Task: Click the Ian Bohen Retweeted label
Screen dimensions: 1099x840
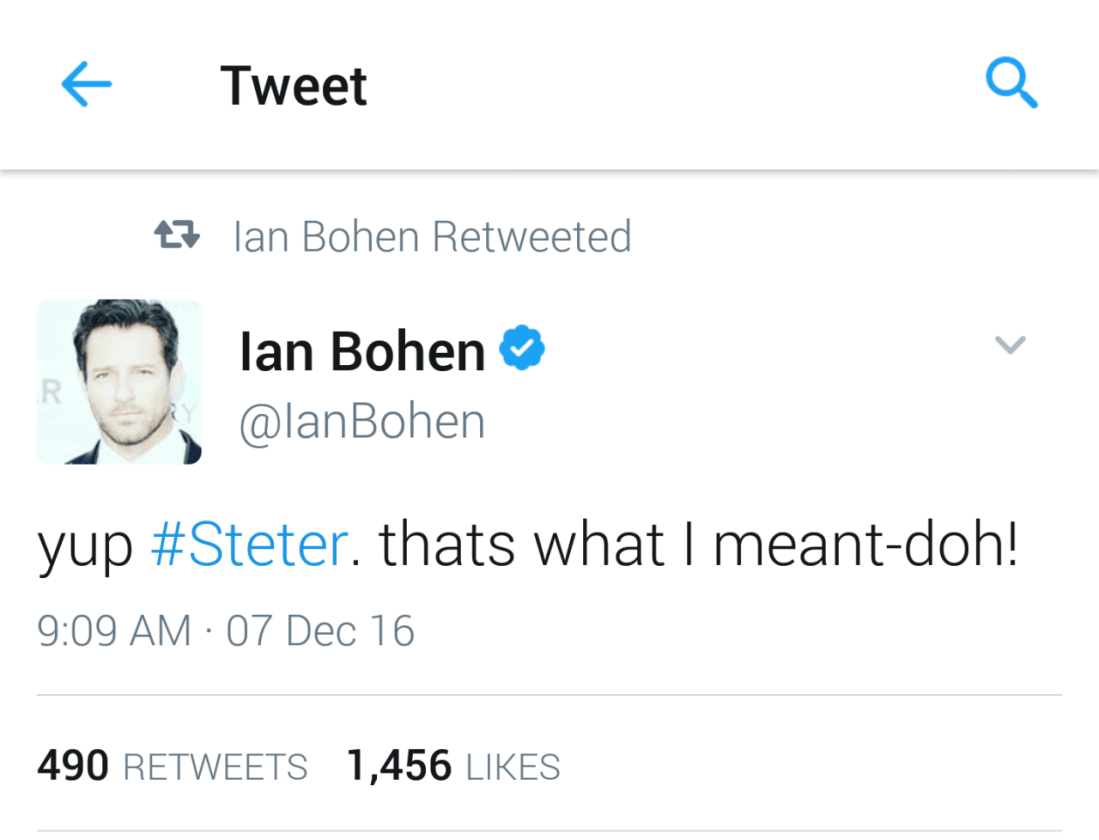Action: pos(432,238)
